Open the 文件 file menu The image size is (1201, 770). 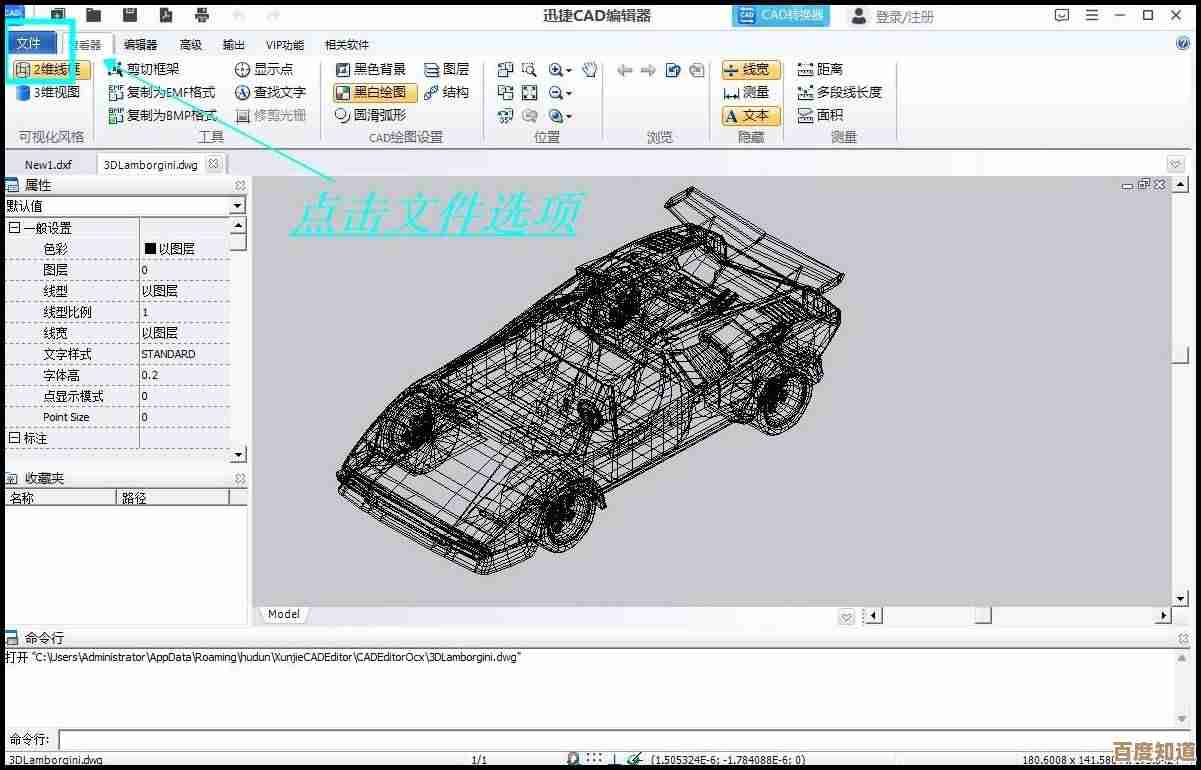31,42
